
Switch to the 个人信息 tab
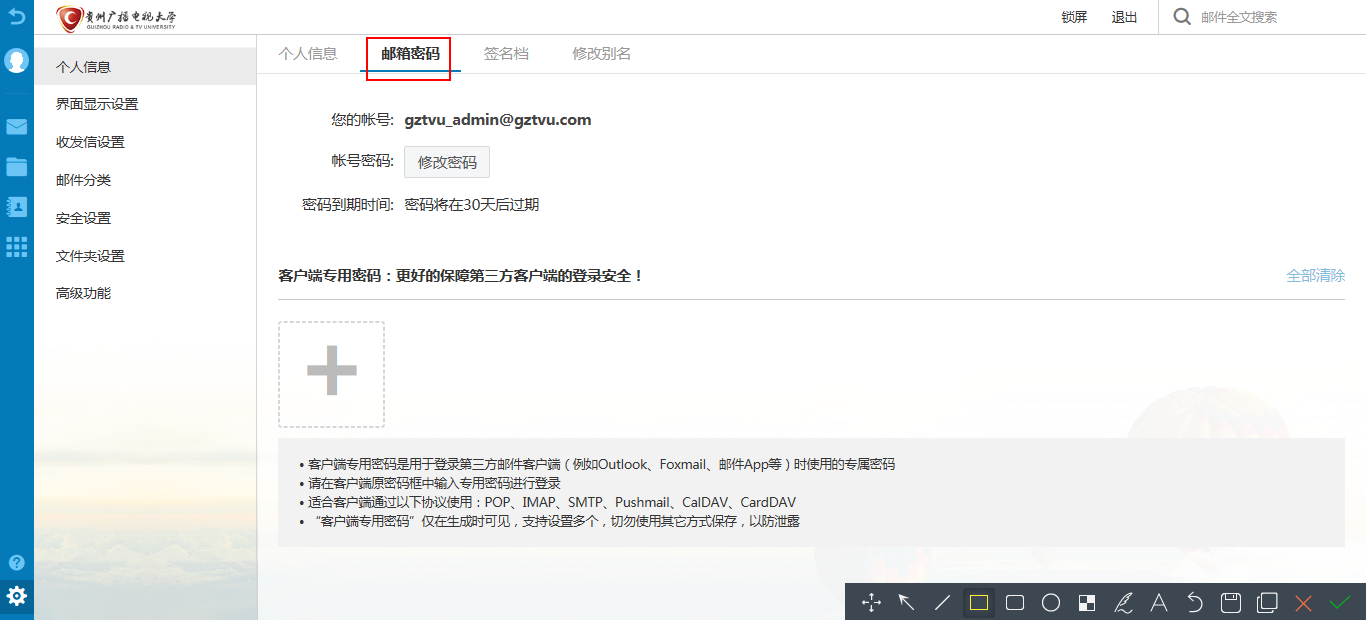tap(308, 54)
